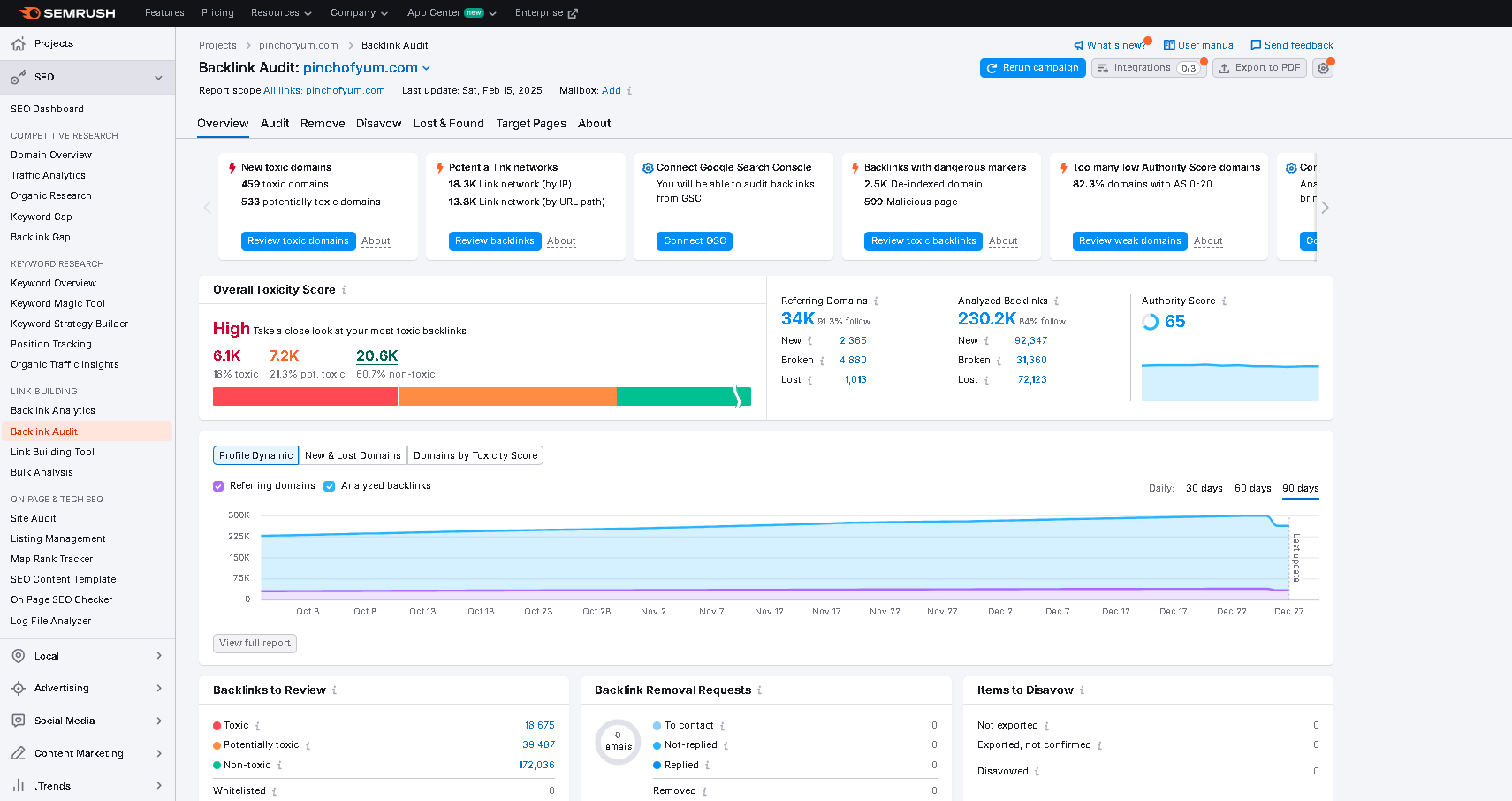Click the Advertising target icon

point(19,689)
